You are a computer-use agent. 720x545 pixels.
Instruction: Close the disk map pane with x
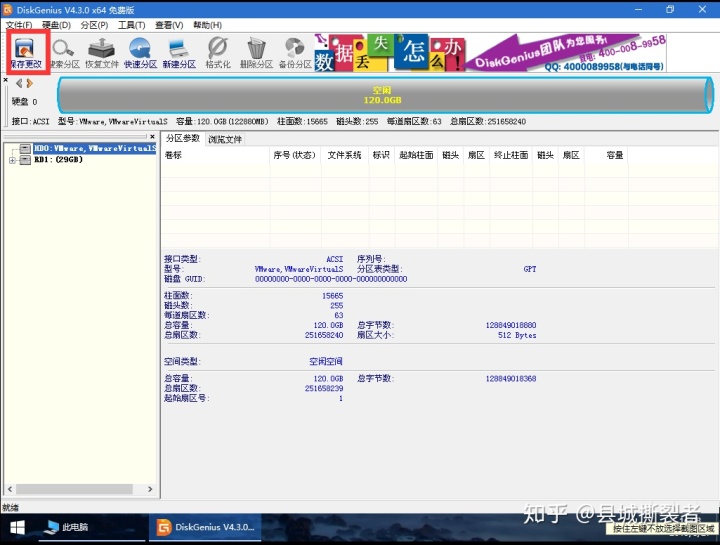coord(6,80)
